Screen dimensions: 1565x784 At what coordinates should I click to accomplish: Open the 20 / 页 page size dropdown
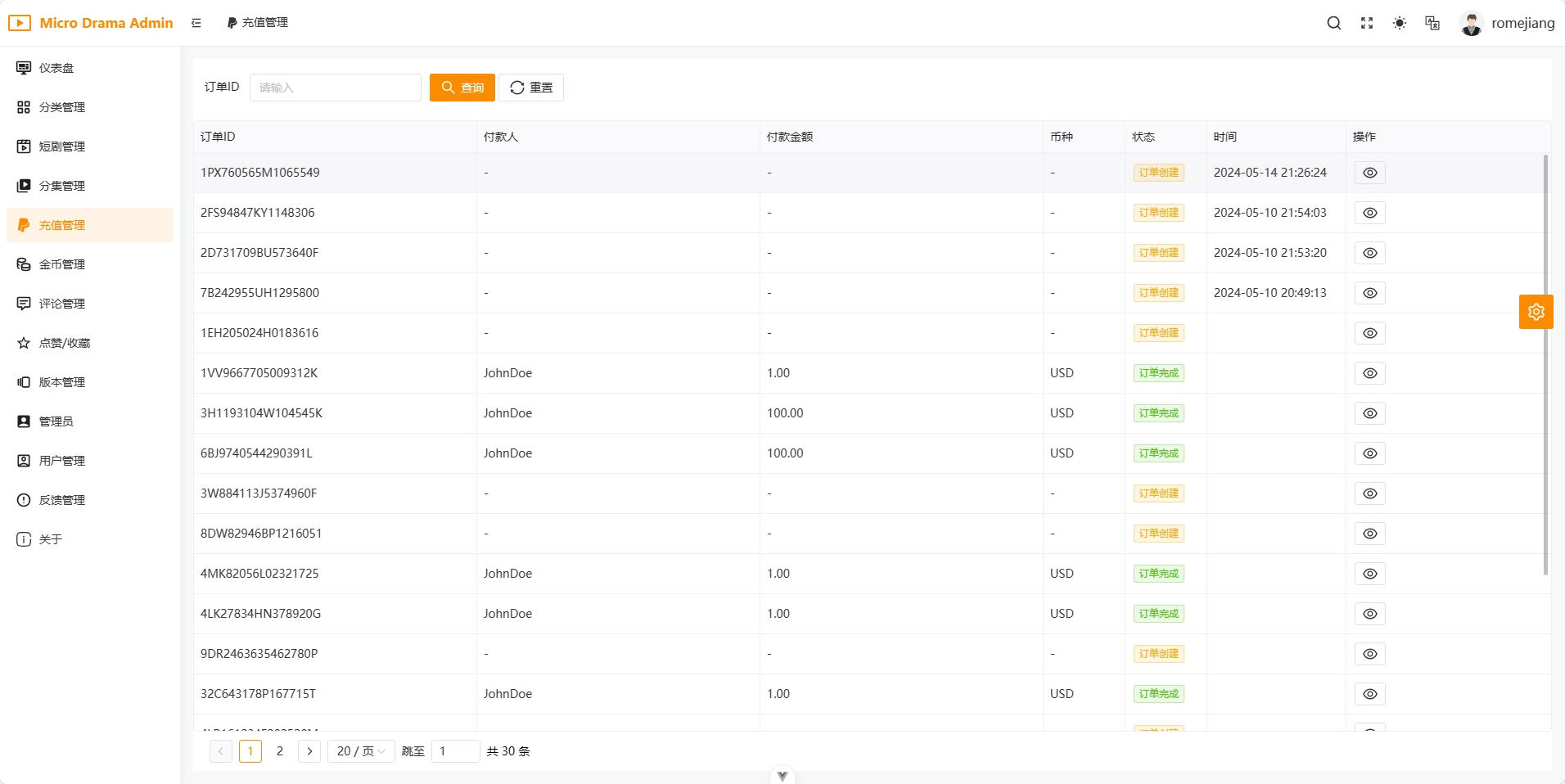tap(361, 751)
